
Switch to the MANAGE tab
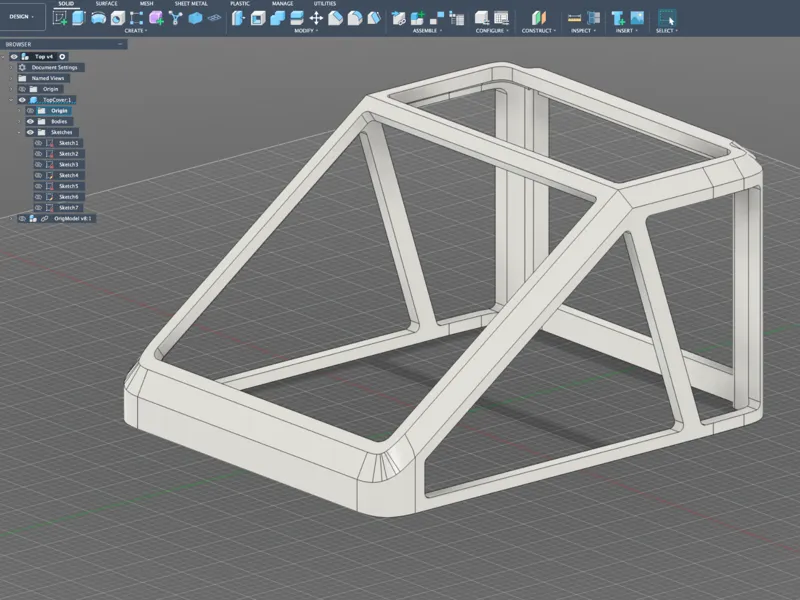click(x=282, y=4)
